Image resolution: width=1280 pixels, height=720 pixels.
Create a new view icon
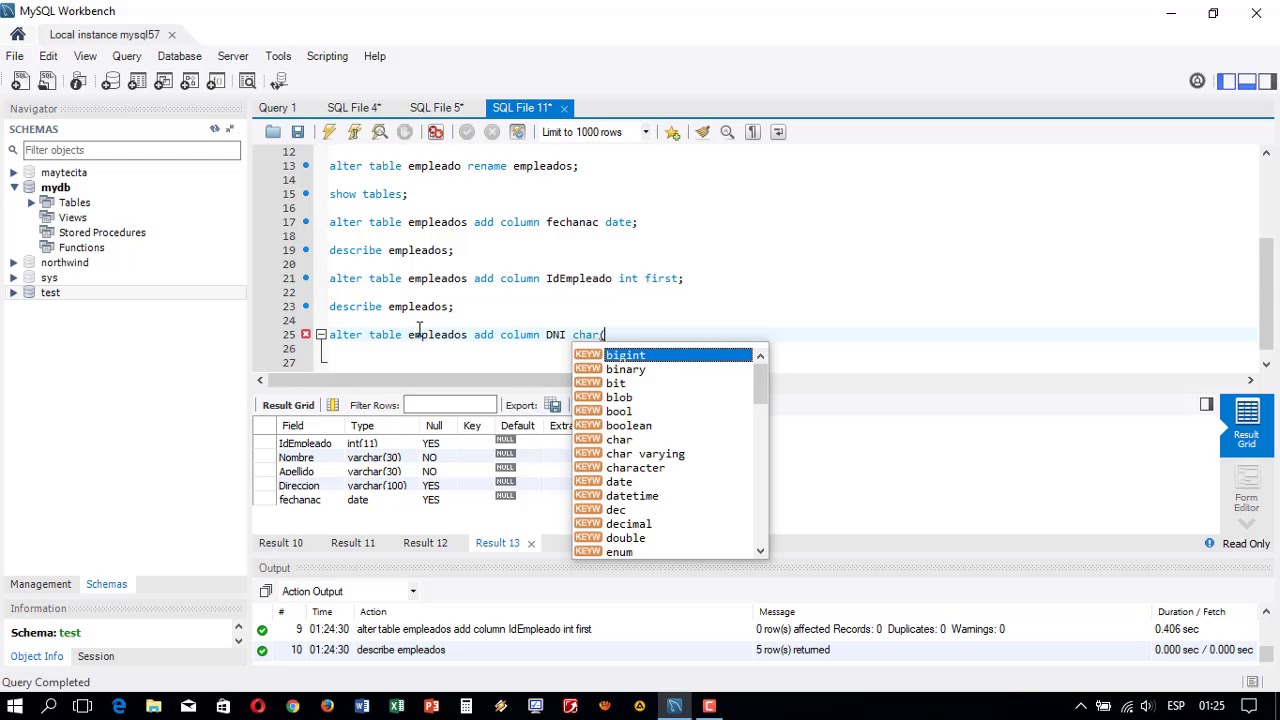pos(163,81)
